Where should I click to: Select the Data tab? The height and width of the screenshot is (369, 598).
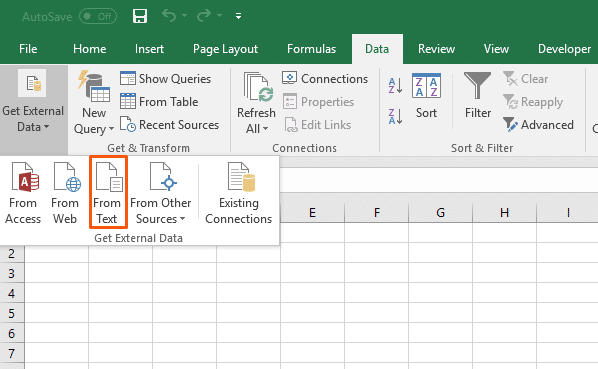377,49
